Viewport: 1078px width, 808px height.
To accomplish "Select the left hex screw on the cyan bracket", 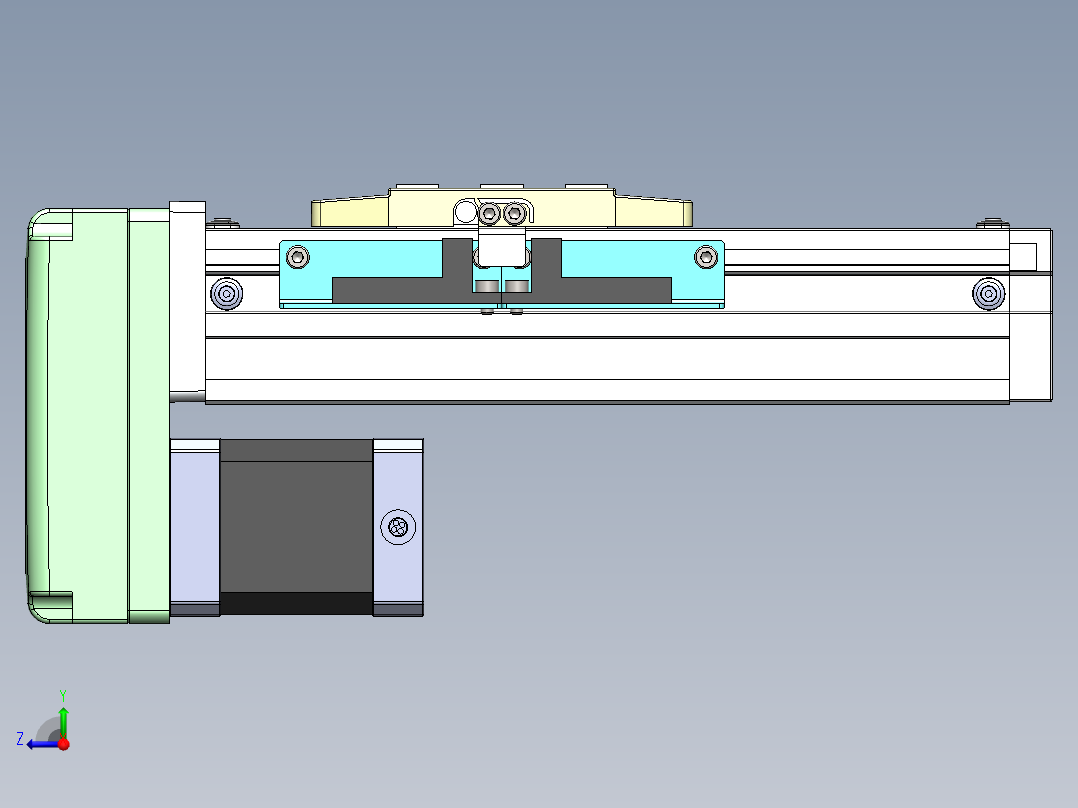I will 297,257.
